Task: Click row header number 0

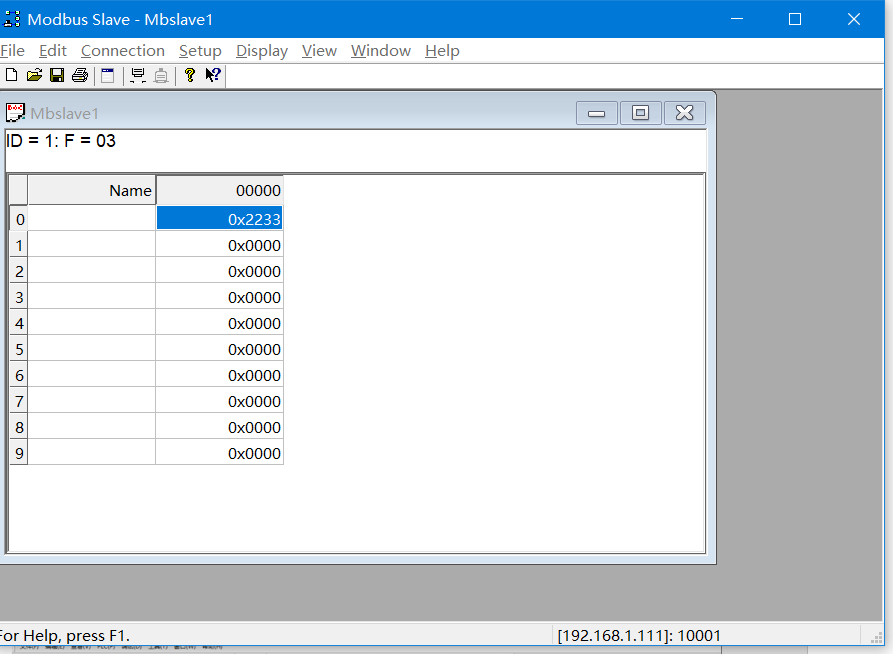Action: [x=19, y=219]
